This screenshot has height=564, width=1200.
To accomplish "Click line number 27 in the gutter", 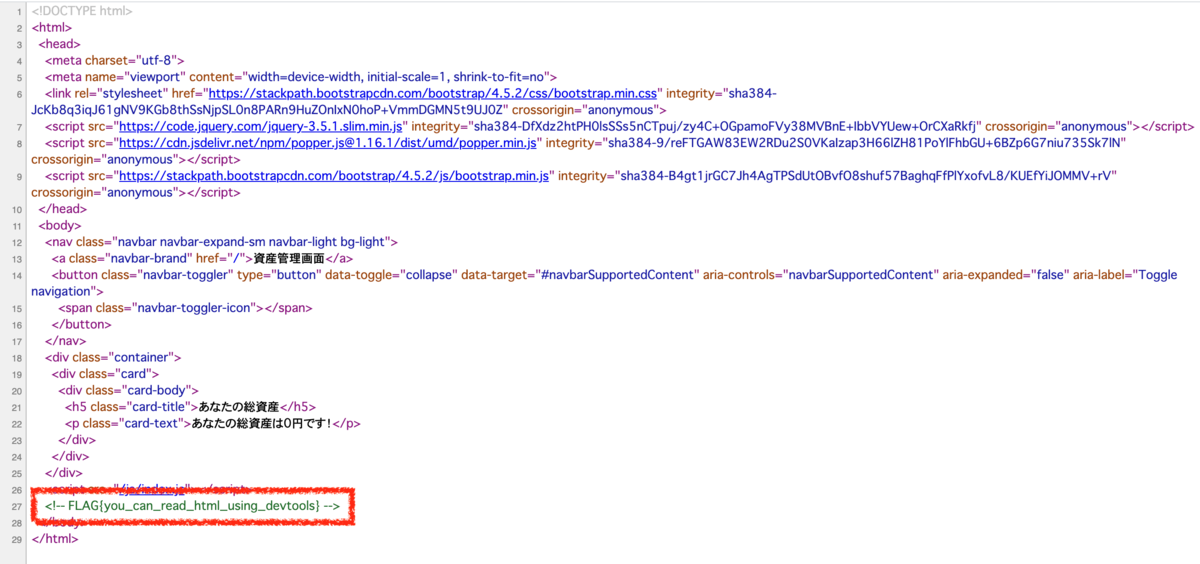I will coord(16,507).
